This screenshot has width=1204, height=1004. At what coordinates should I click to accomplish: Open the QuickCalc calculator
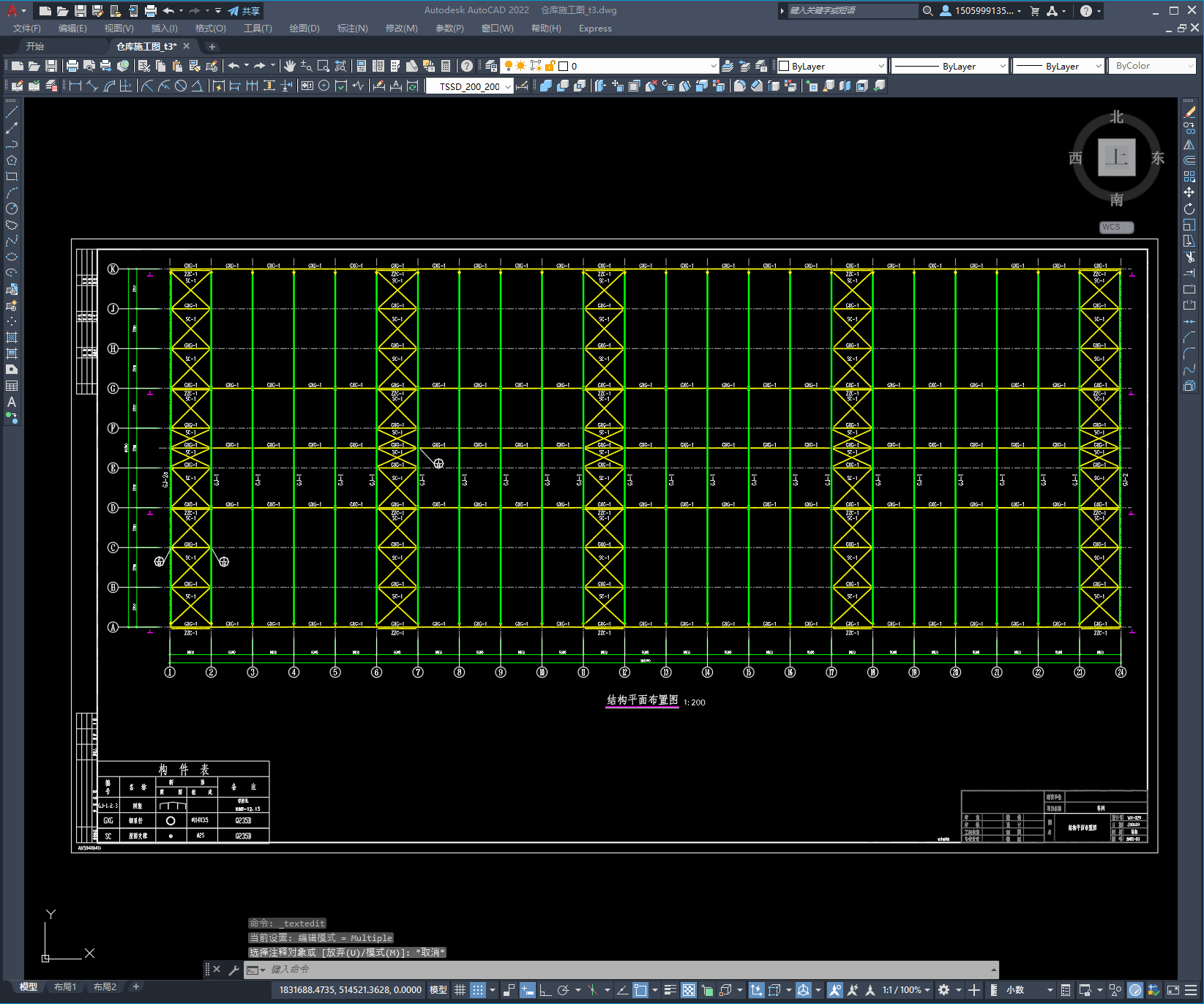pyautogui.click(x=446, y=66)
